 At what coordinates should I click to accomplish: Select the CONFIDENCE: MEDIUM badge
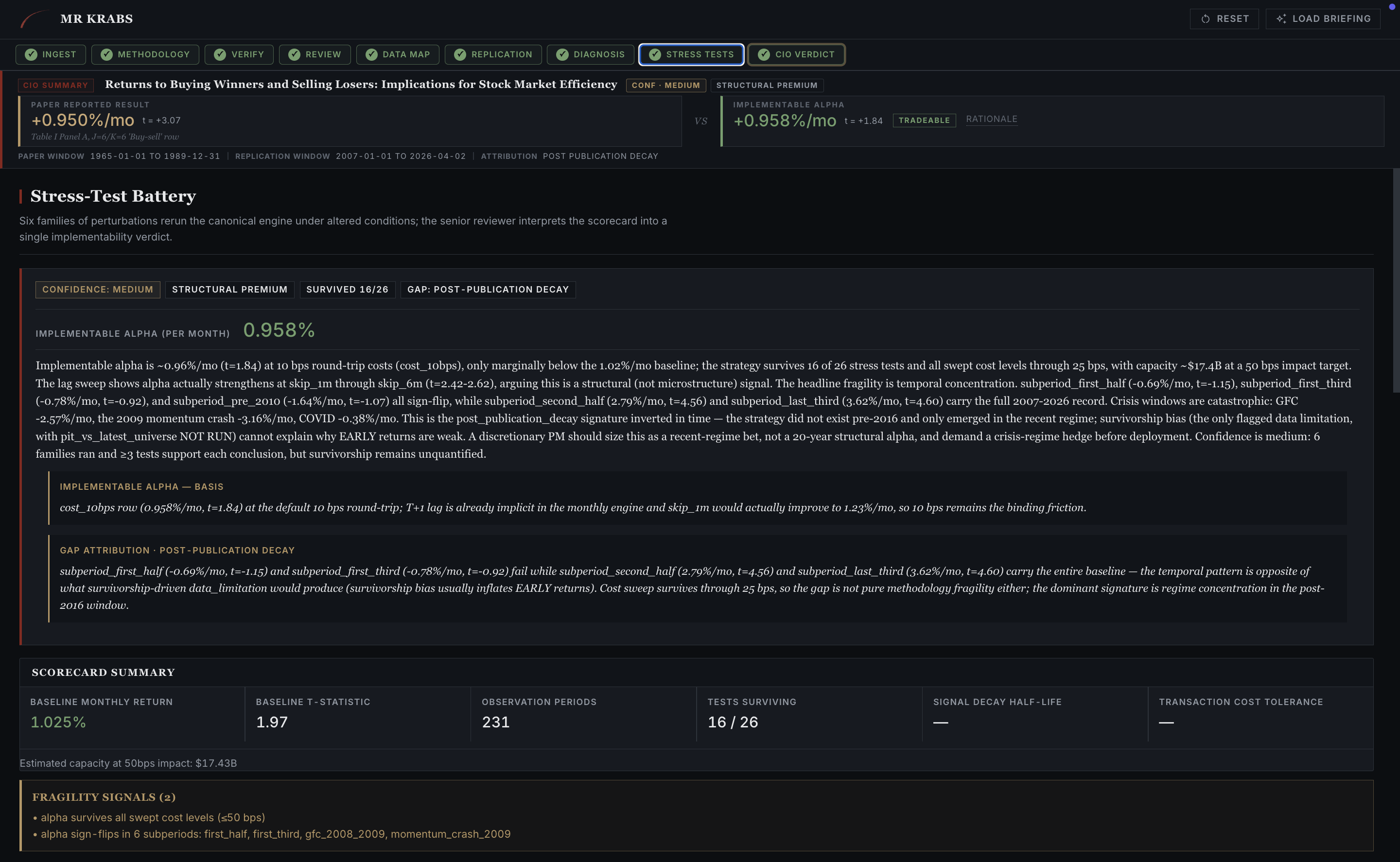pos(98,289)
